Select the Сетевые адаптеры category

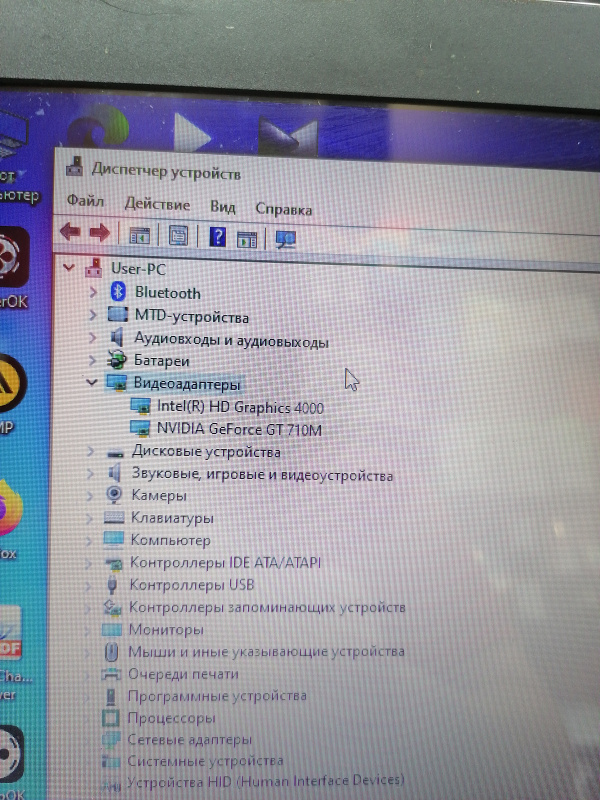189,739
